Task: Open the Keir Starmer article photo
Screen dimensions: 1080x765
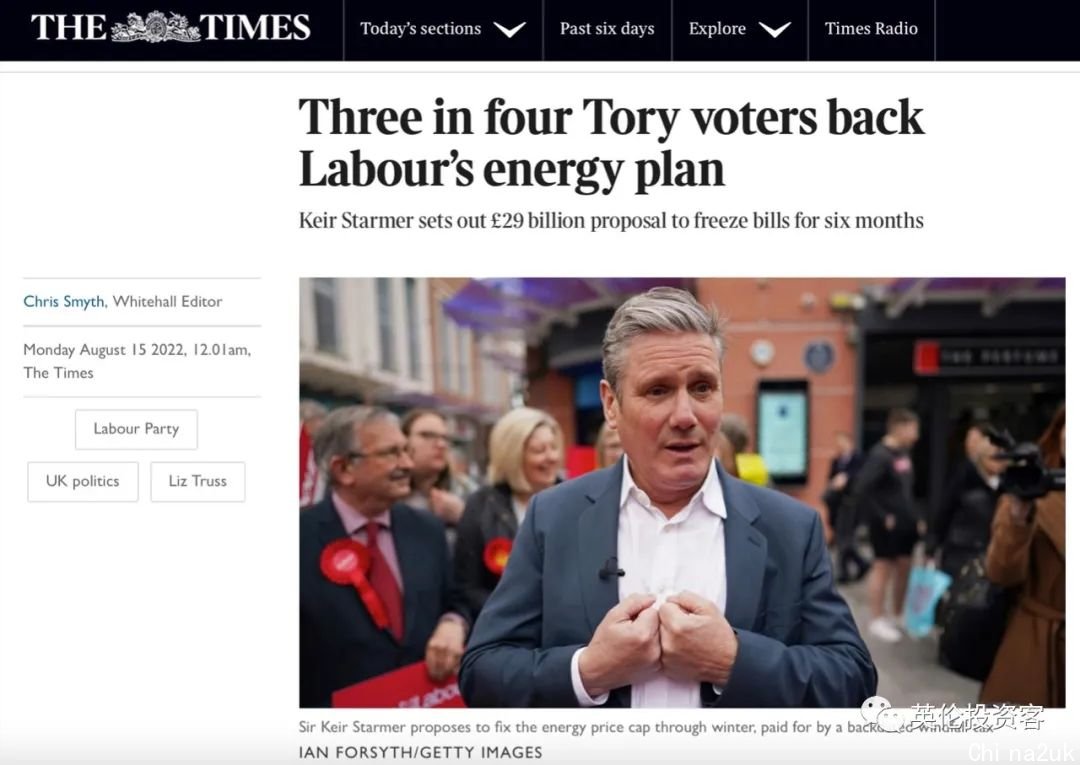Action: click(682, 492)
